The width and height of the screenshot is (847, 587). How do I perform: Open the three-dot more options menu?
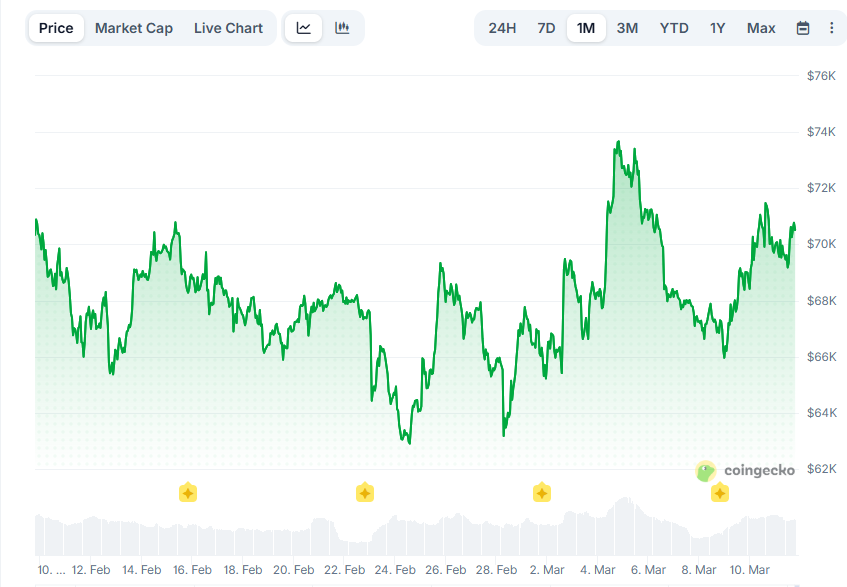click(x=833, y=28)
